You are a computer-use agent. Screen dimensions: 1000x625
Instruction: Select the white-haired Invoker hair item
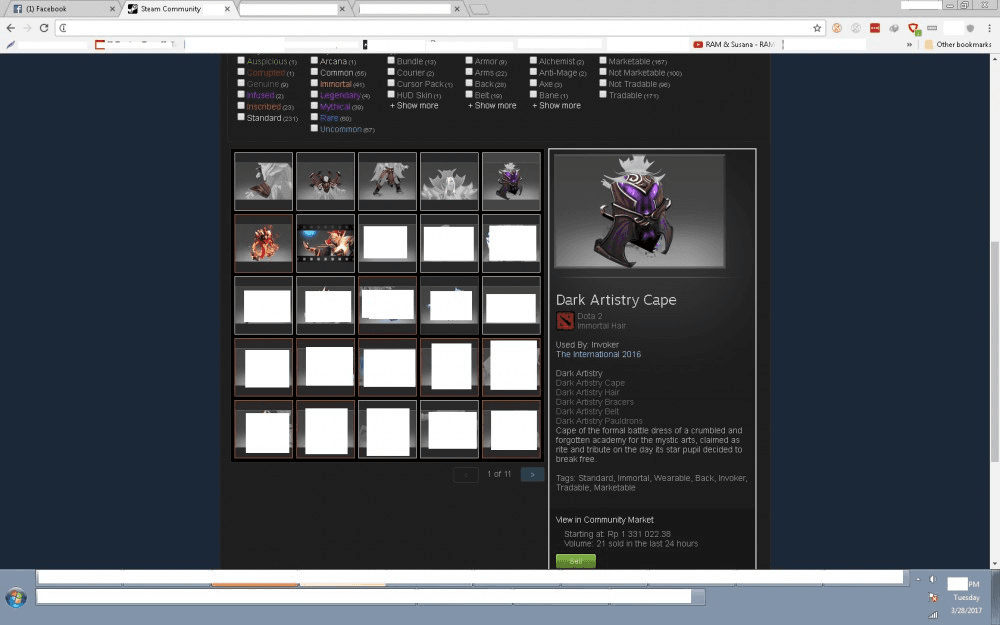click(x=449, y=181)
